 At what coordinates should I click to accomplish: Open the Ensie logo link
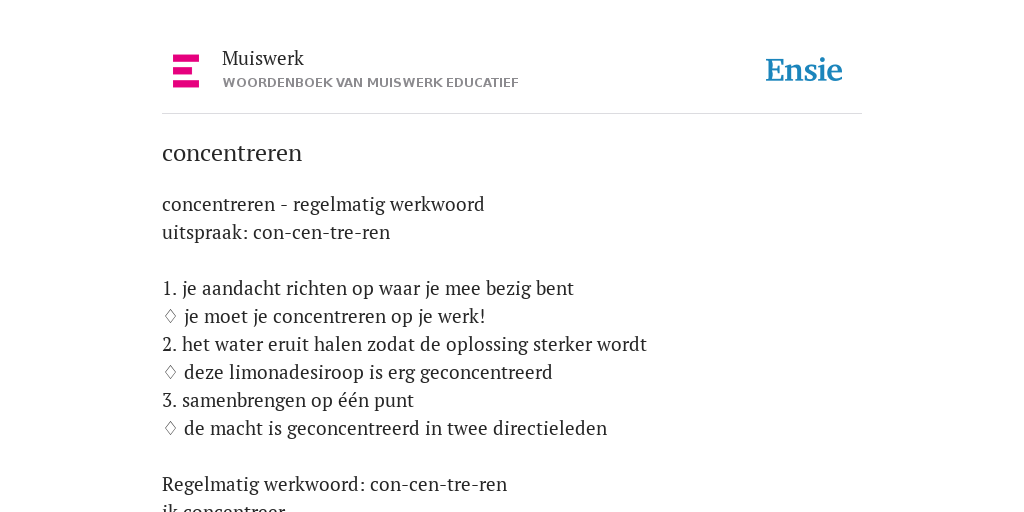[804, 70]
